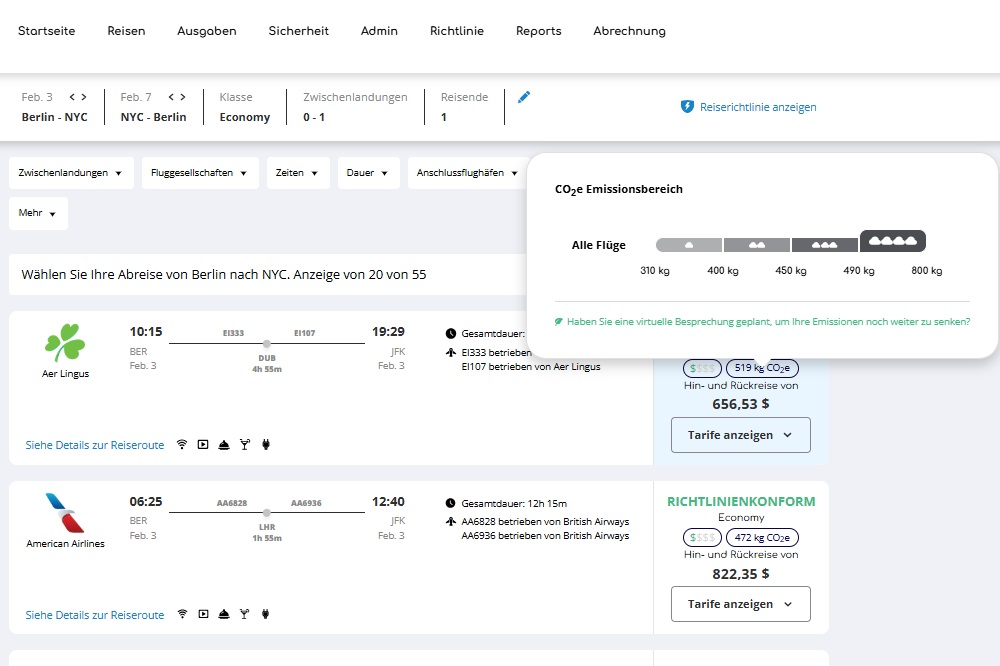Viewport: 1000px width, 666px height.
Task: Click the pencil edit search icon
Action: pos(524,97)
